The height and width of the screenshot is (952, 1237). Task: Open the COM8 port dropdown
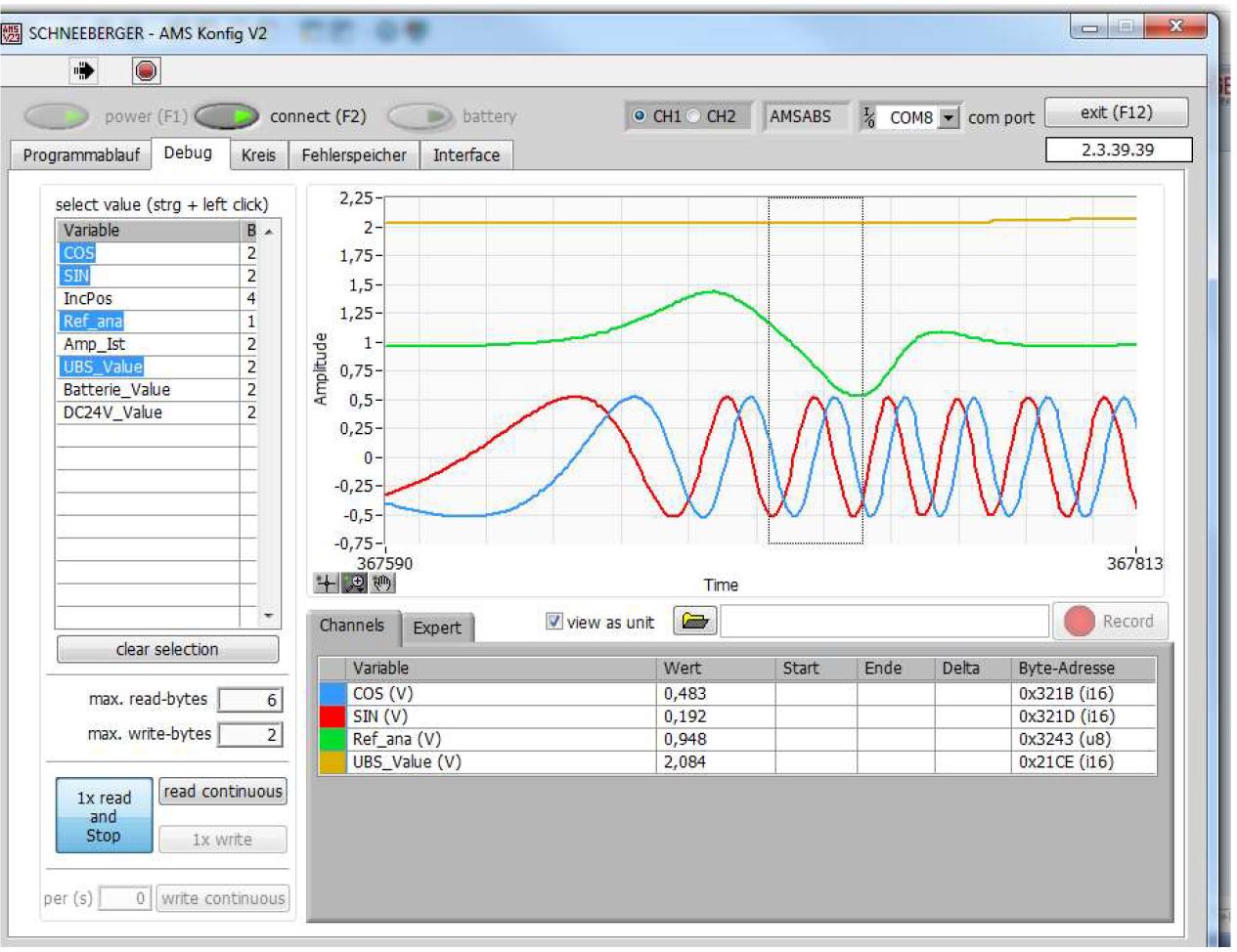(948, 118)
